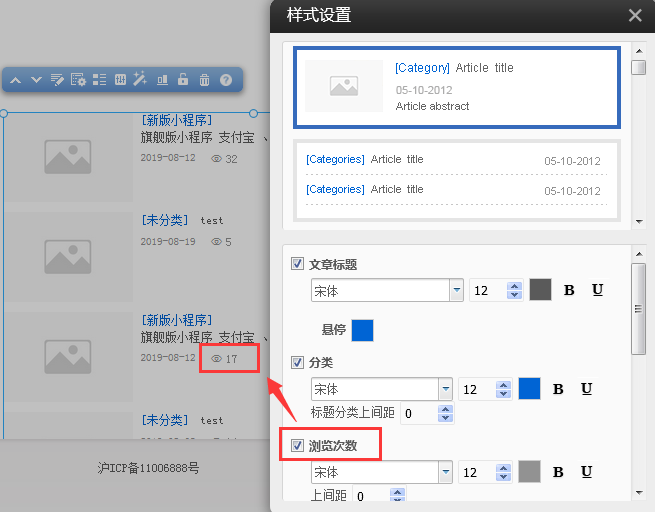The image size is (655, 512).
Task: Open the list settings gear icon
Action: tap(78, 80)
